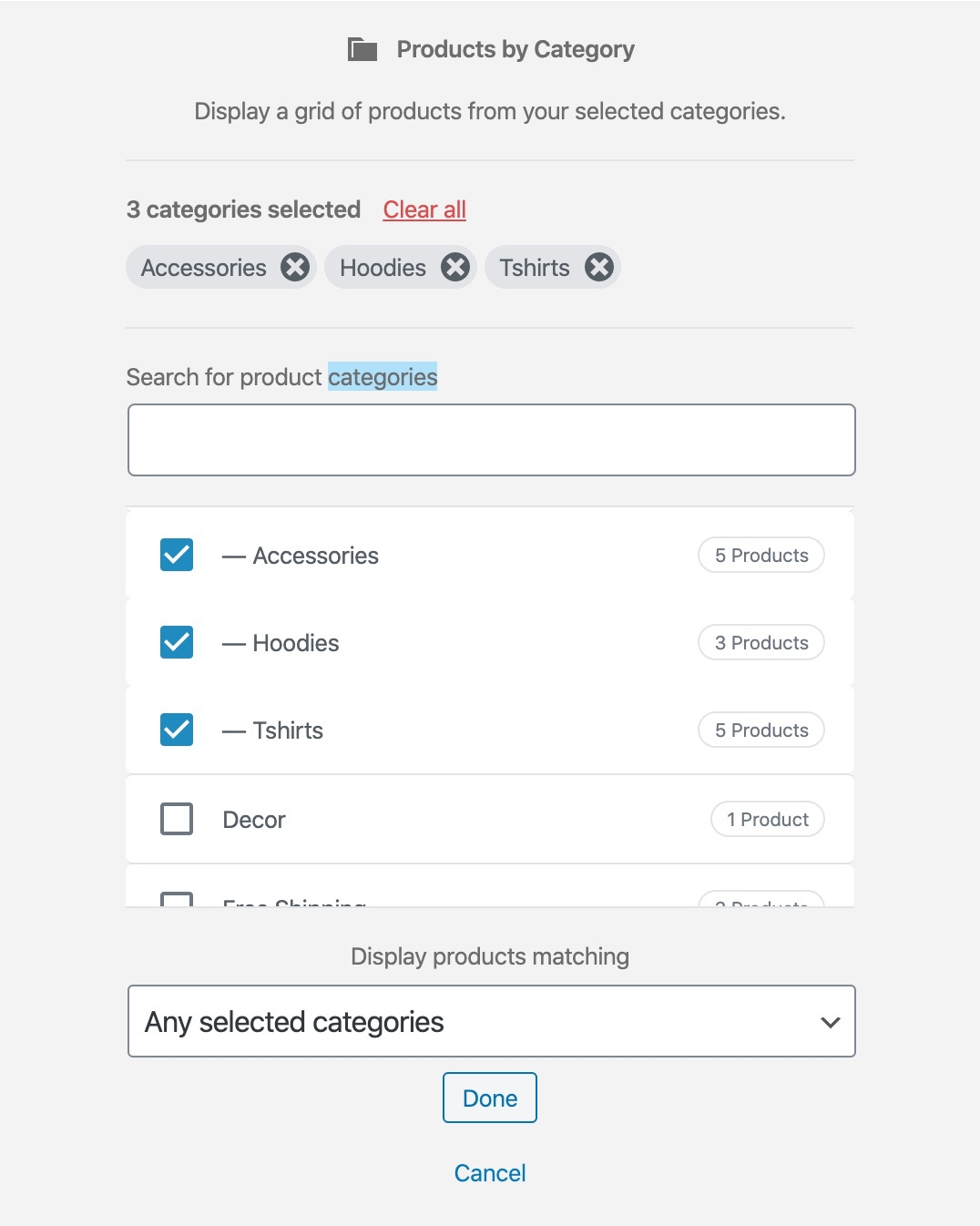This screenshot has width=980, height=1226.
Task: Remove the Accessories category tag
Action: (x=295, y=268)
